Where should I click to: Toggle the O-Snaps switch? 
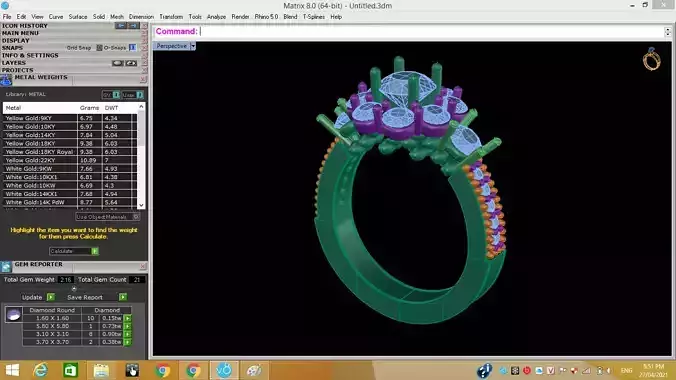[132, 47]
